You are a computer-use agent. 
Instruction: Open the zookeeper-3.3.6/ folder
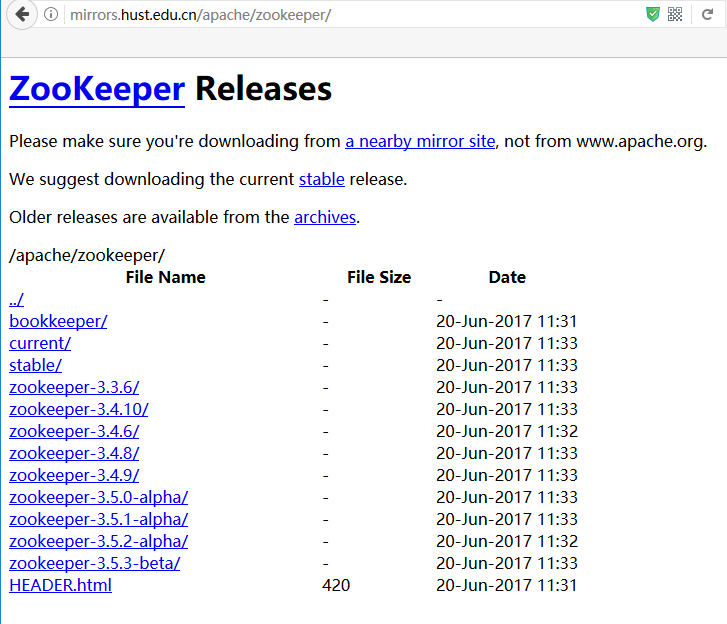click(x=74, y=387)
